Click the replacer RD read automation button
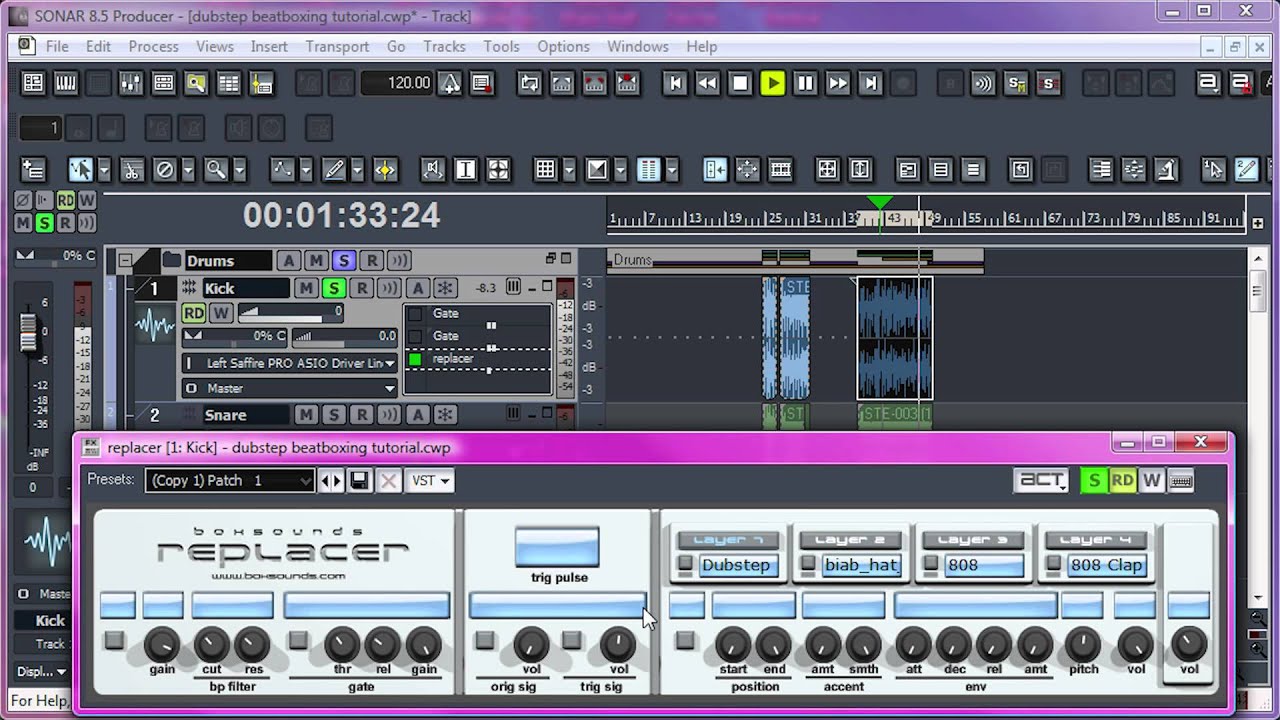Image resolution: width=1280 pixels, height=720 pixels. [1123, 481]
